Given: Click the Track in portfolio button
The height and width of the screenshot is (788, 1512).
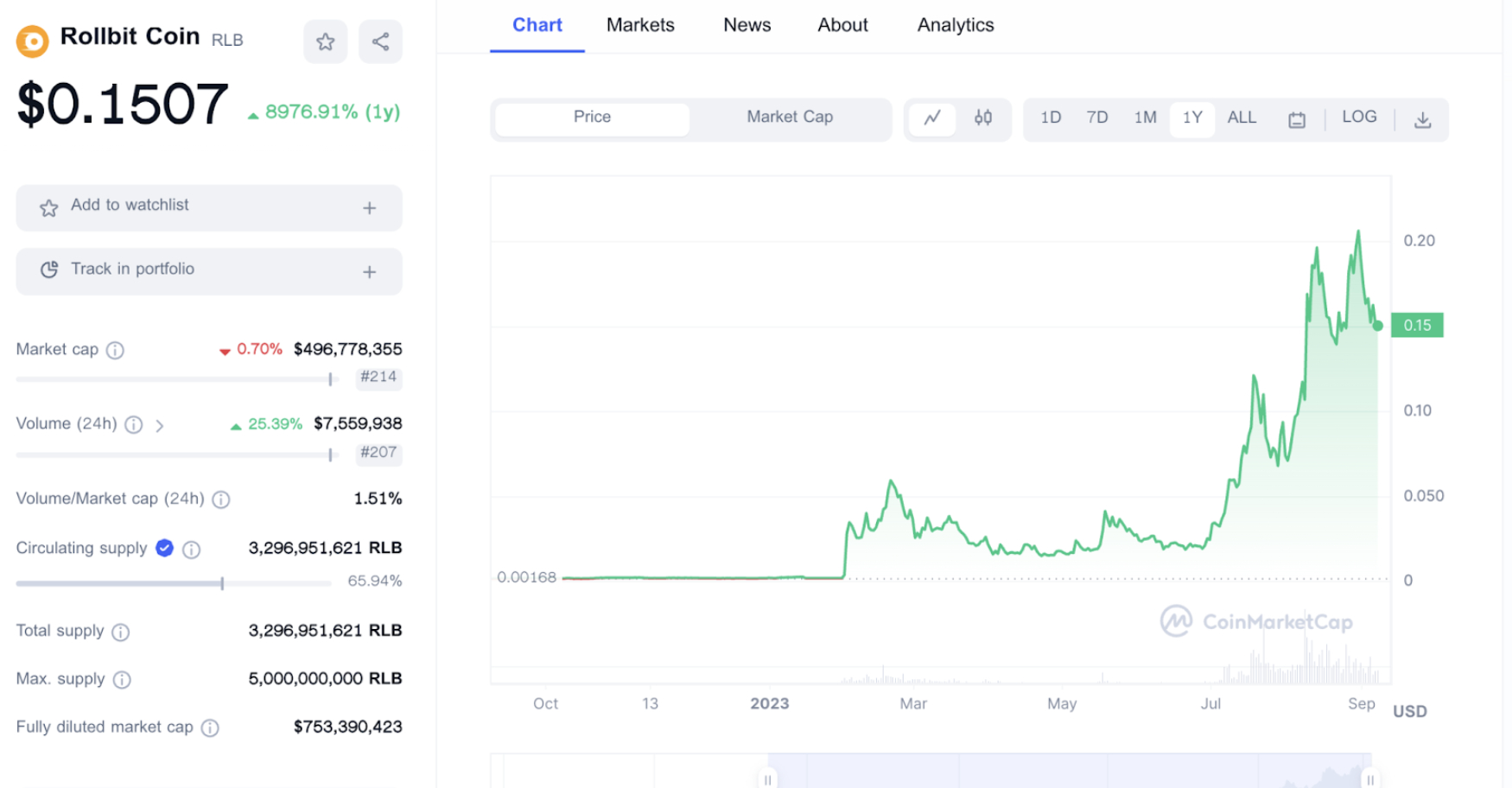Looking at the screenshot, I should [x=209, y=271].
